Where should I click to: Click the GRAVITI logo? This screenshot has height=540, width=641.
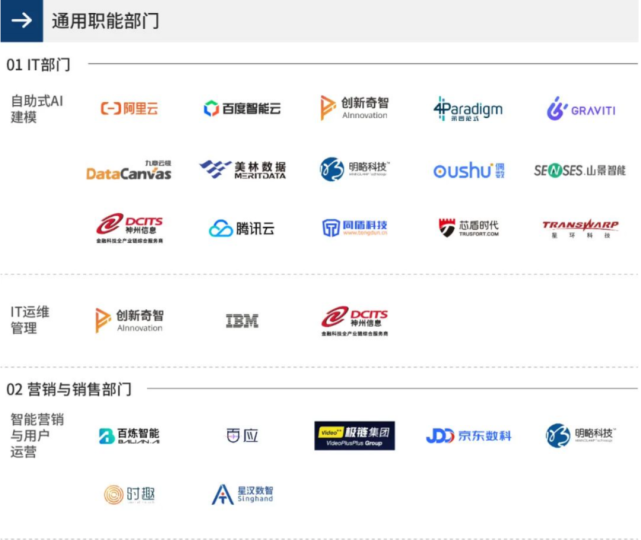tap(581, 109)
